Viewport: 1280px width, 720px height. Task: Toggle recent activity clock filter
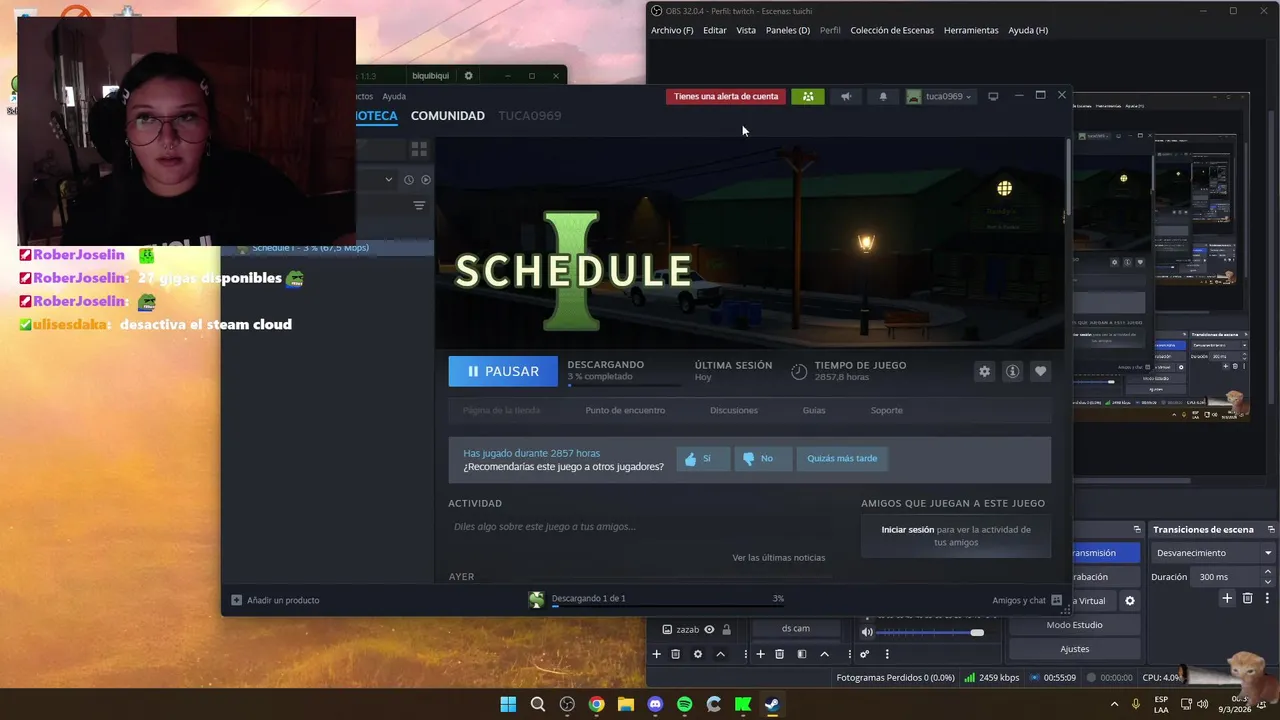408,180
